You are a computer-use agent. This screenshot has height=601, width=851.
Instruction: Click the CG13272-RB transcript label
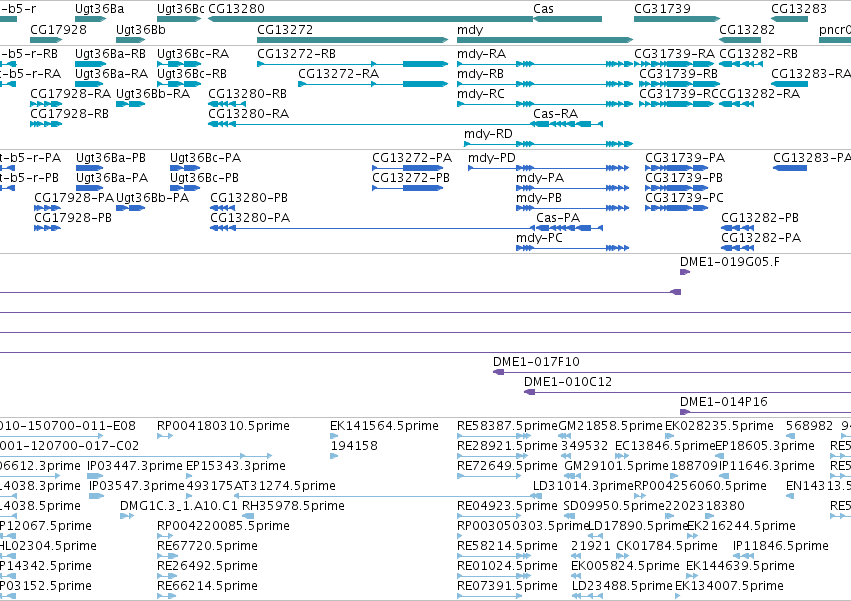pos(296,54)
